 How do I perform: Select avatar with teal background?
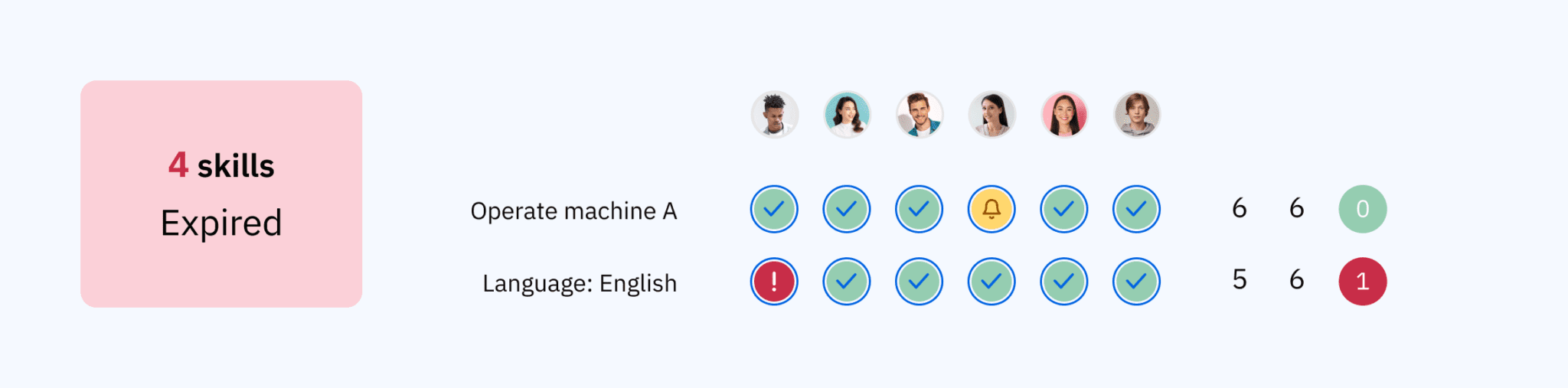pos(847,115)
